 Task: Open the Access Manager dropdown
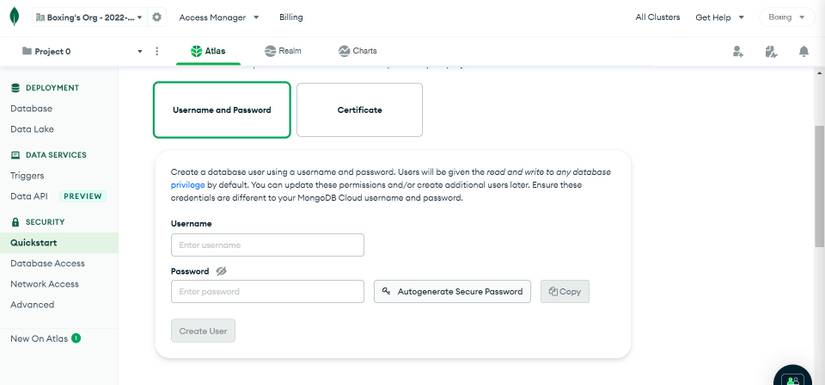click(219, 17)
